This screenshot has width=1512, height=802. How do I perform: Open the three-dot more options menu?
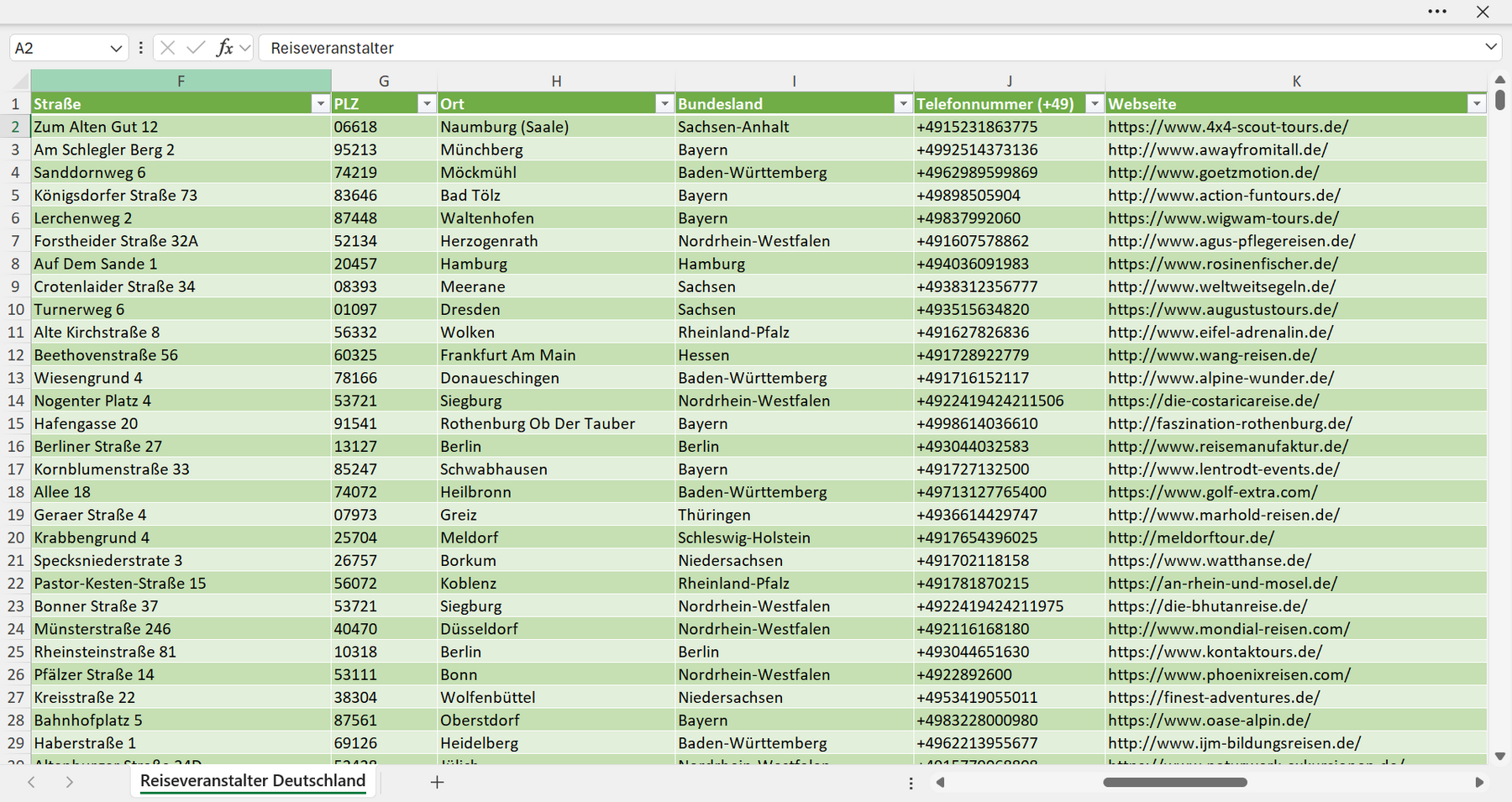point(1437,12)
